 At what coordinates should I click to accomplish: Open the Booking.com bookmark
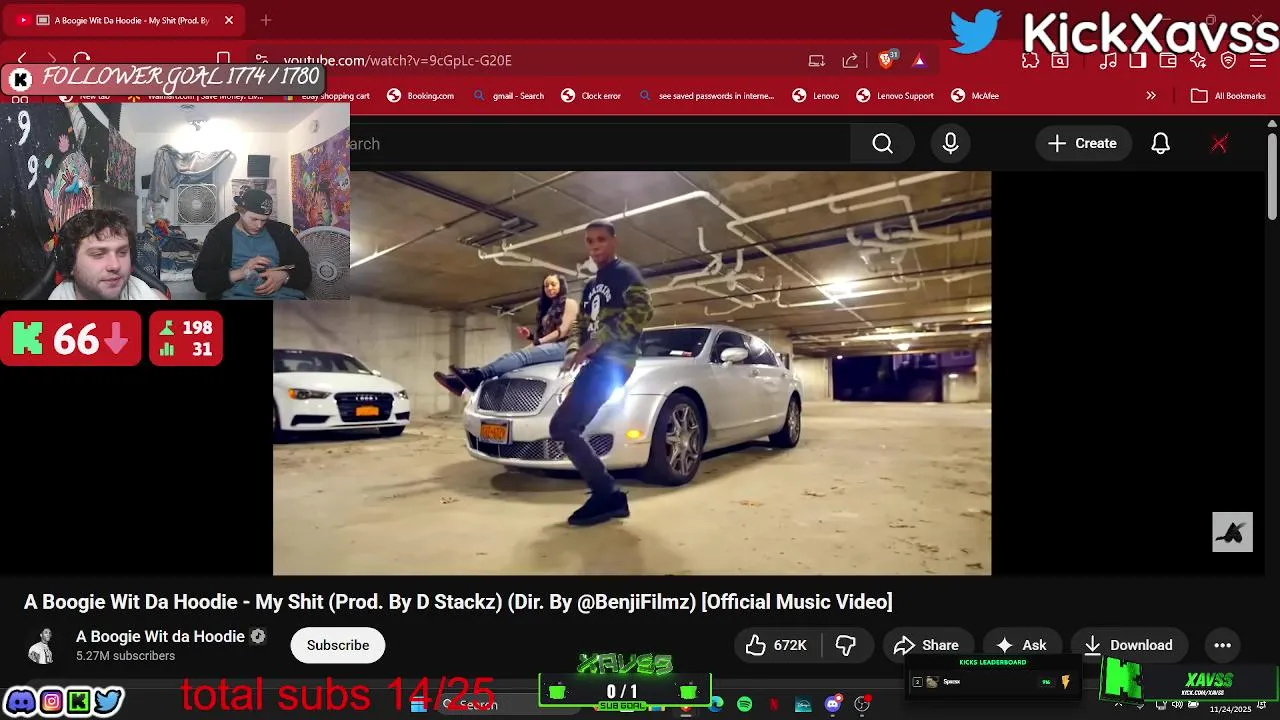[x=421, y=96]
